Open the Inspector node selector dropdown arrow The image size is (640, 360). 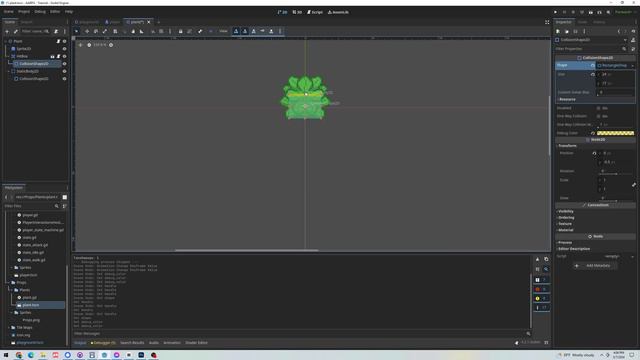tap(625, 40)
